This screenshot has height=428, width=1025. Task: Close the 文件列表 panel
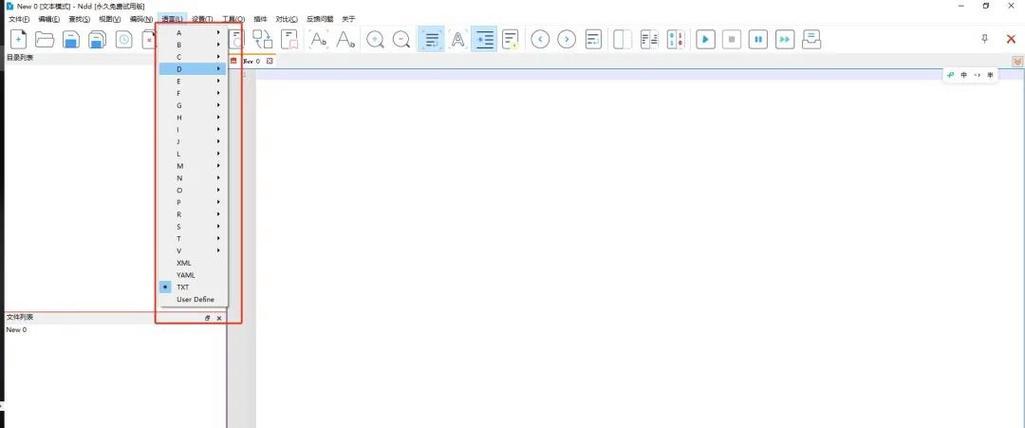tap(219, 318)
